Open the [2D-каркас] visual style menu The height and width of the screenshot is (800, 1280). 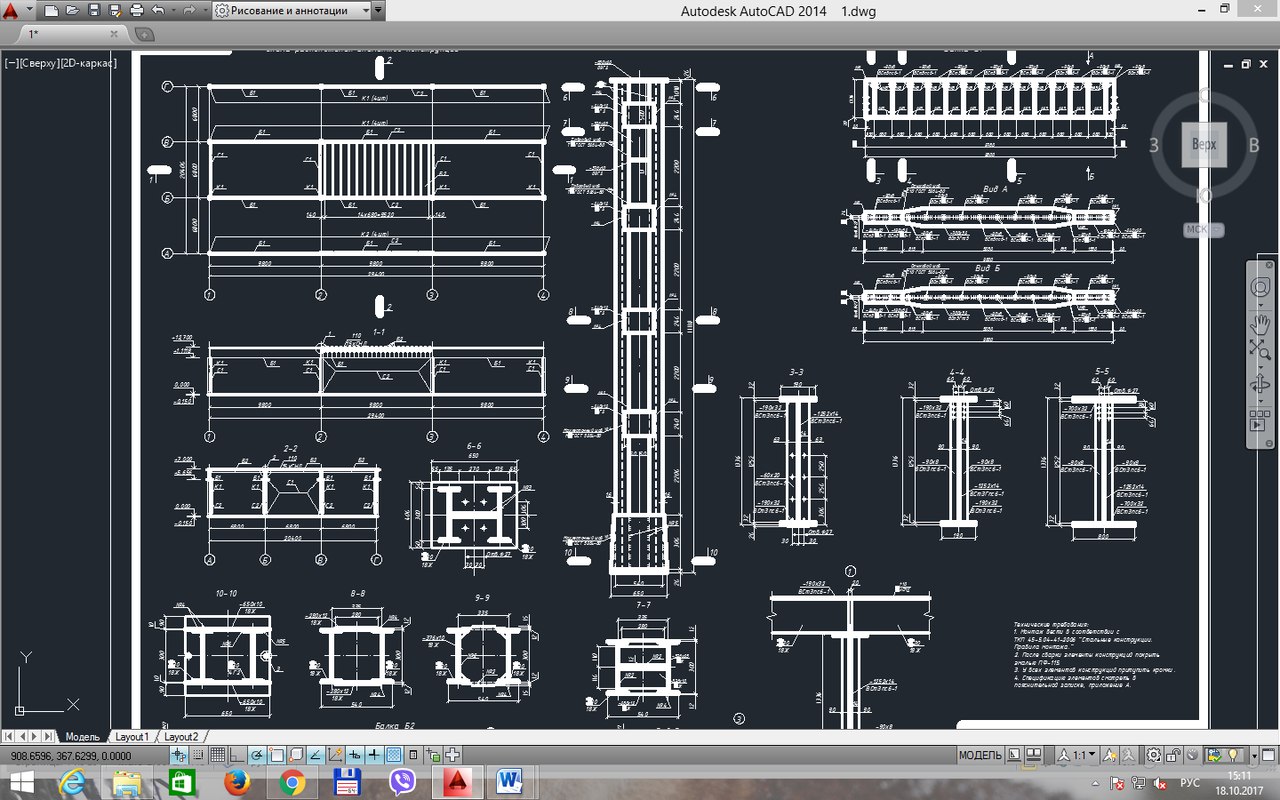pos(89,63)
